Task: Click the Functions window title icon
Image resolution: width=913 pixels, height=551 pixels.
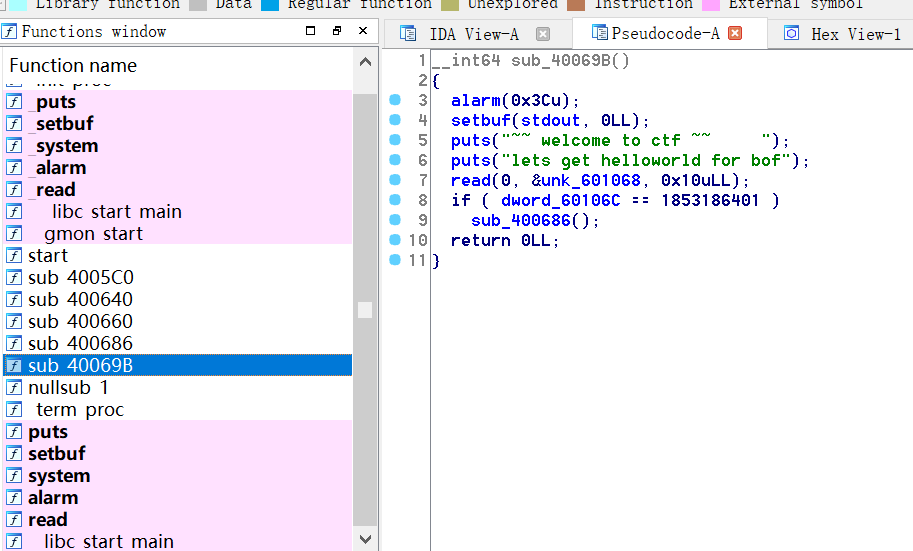Action: coord(9,31)
